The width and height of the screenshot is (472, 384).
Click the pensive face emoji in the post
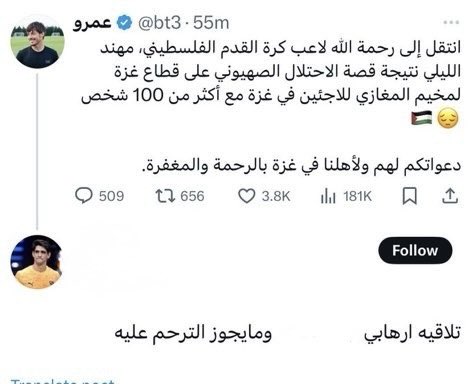pyautogui.click(x=448, y=118)
